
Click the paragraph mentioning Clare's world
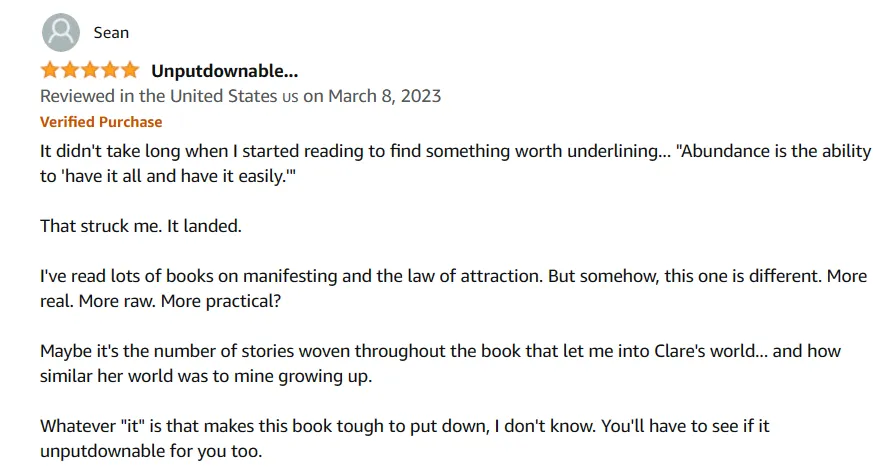pyautogui.click(x=440, y=363)
